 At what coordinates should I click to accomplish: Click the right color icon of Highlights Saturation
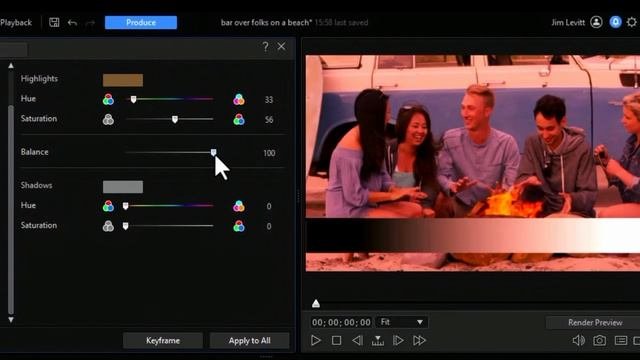click(239, 119)
